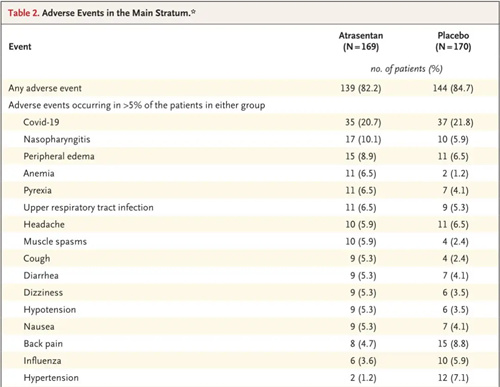Click the 'Table 2.' label in header
Viewport: 500px width, 387px height.
(x=24, y=13)
